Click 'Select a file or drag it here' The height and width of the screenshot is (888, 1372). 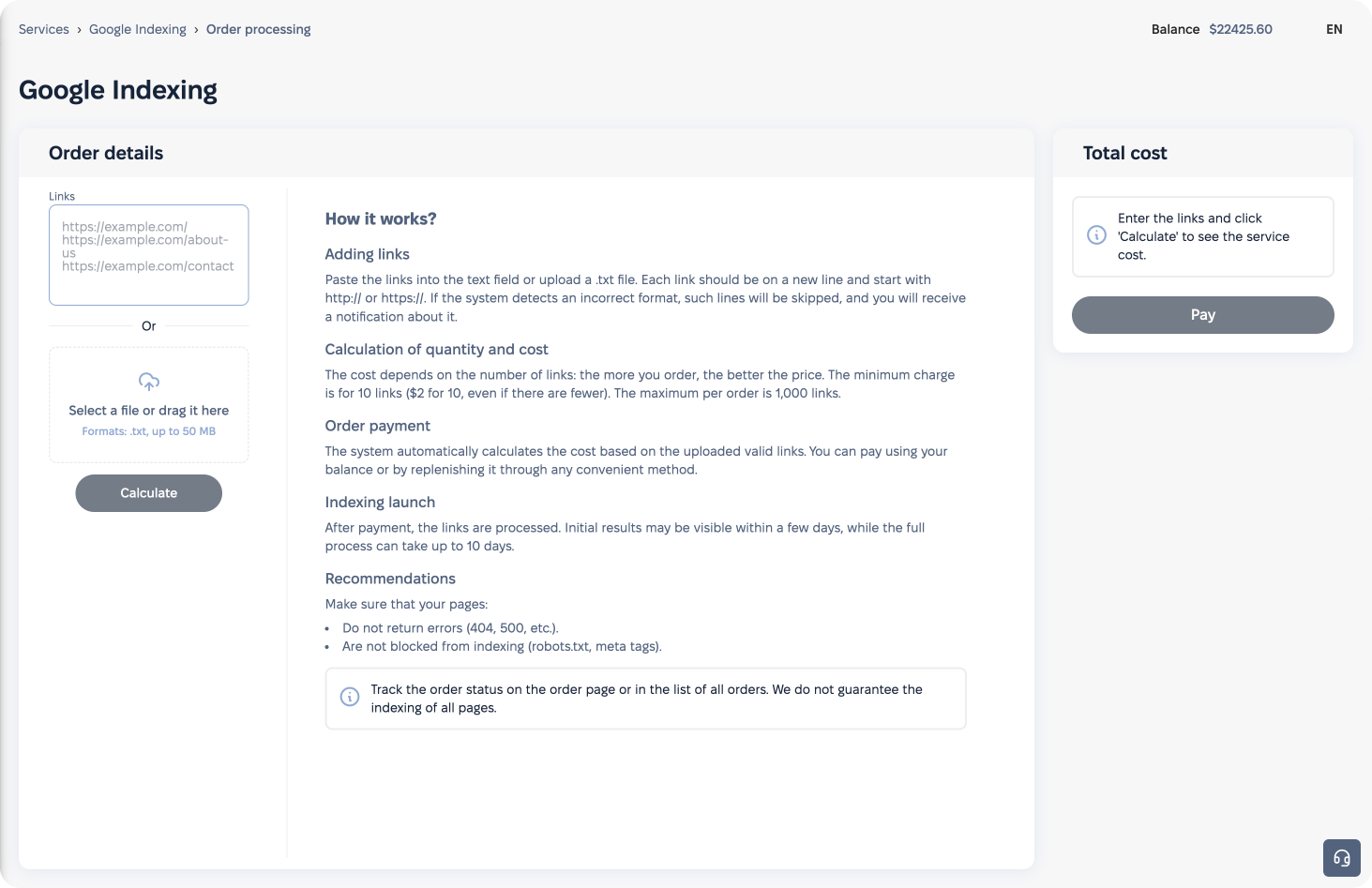point(148,410)
